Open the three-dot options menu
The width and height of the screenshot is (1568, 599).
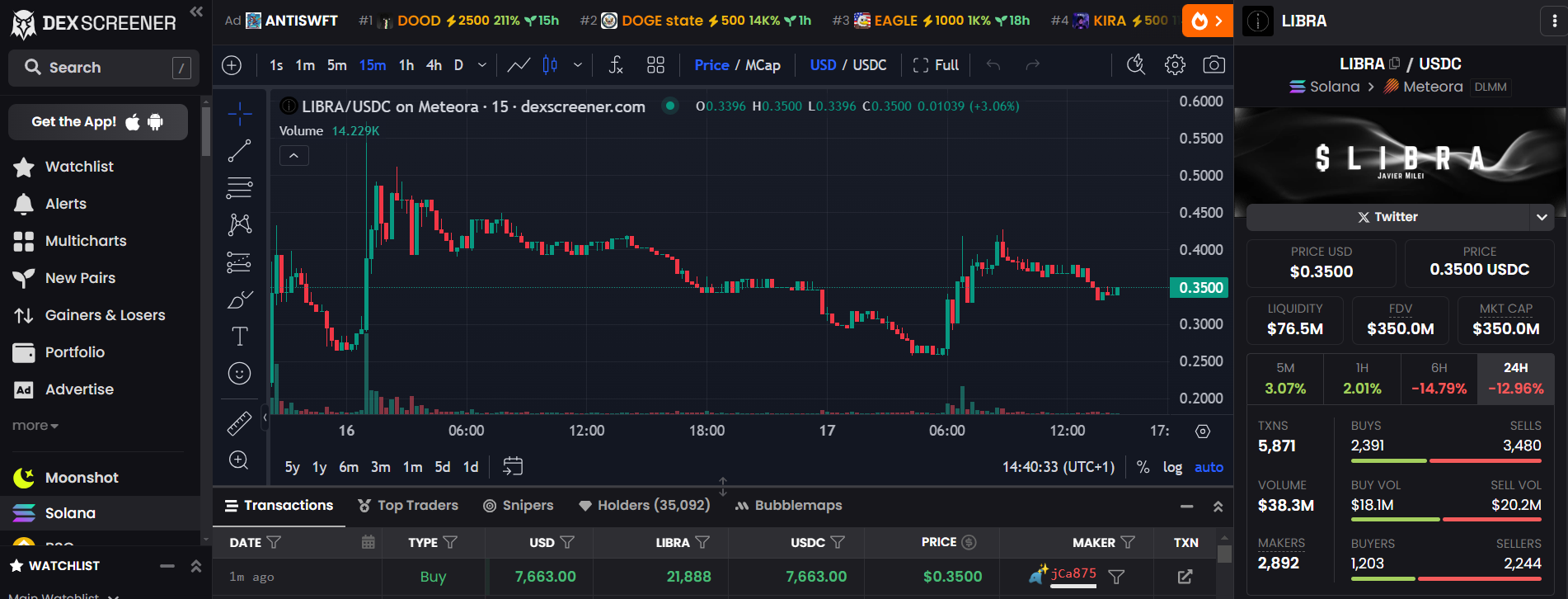1553,21
